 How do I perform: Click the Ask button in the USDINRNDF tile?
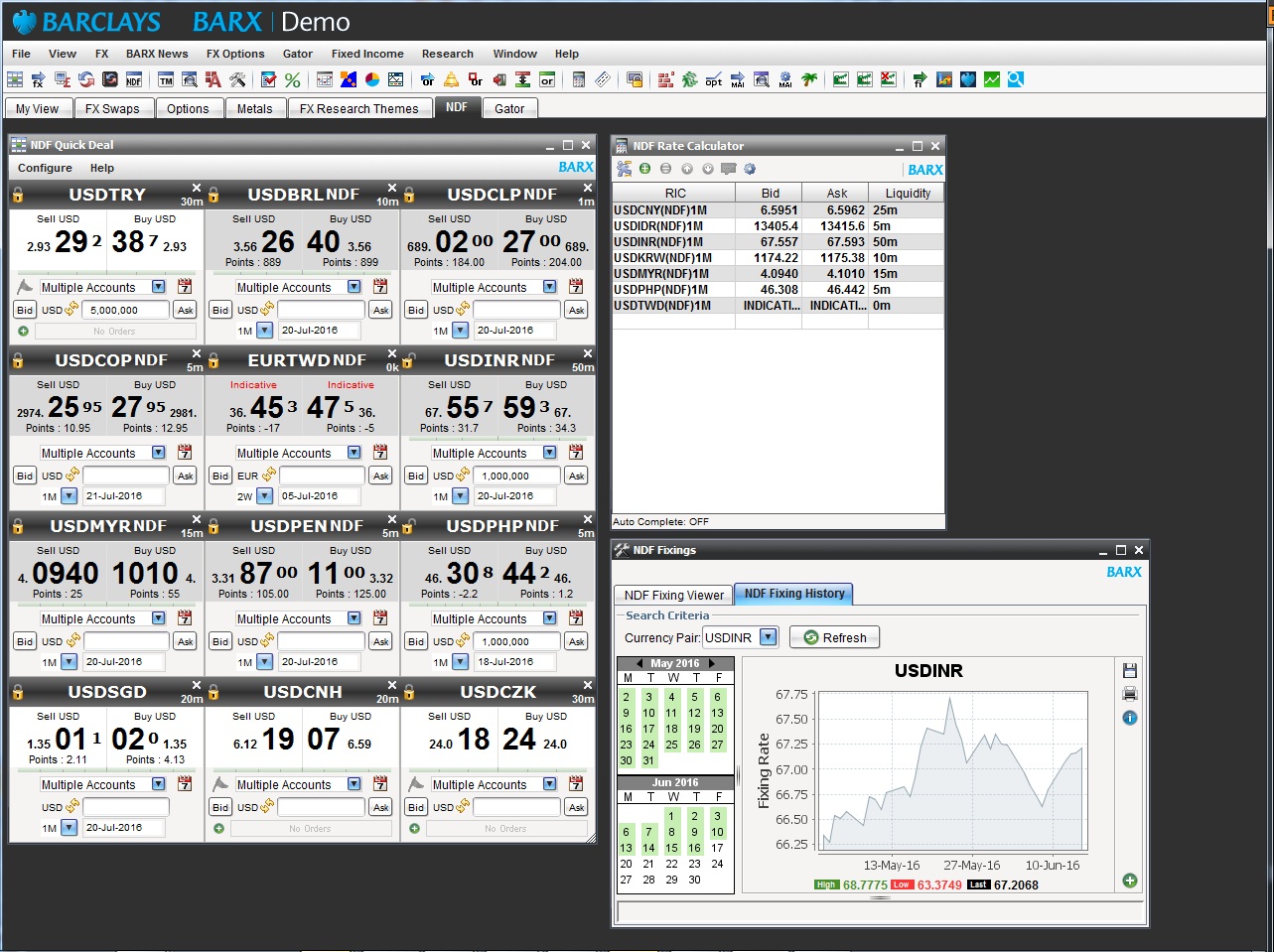pos(576,476)
